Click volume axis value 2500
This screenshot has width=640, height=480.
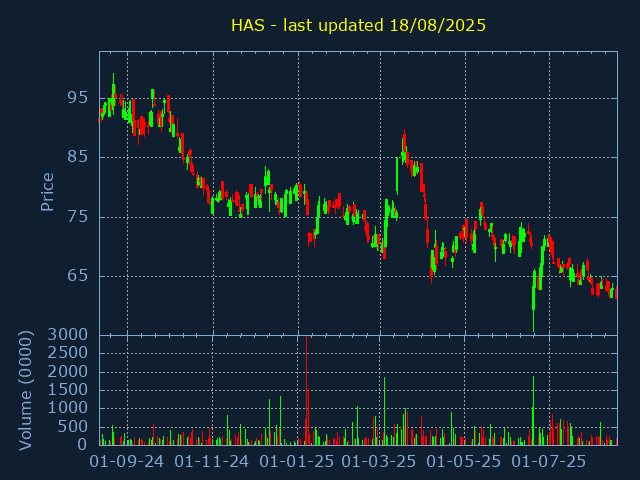pos(68,353)
